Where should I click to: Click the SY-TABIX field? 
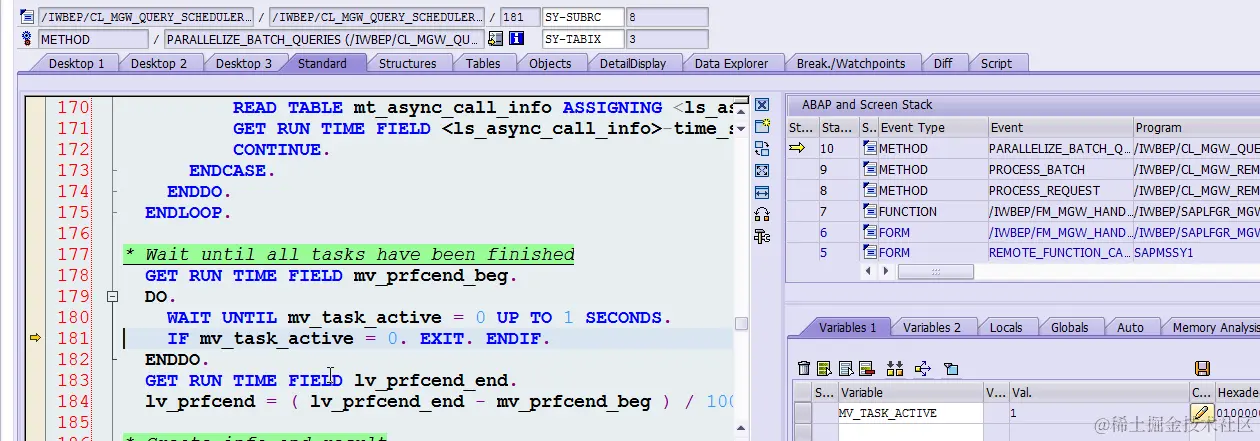[582, 39]
